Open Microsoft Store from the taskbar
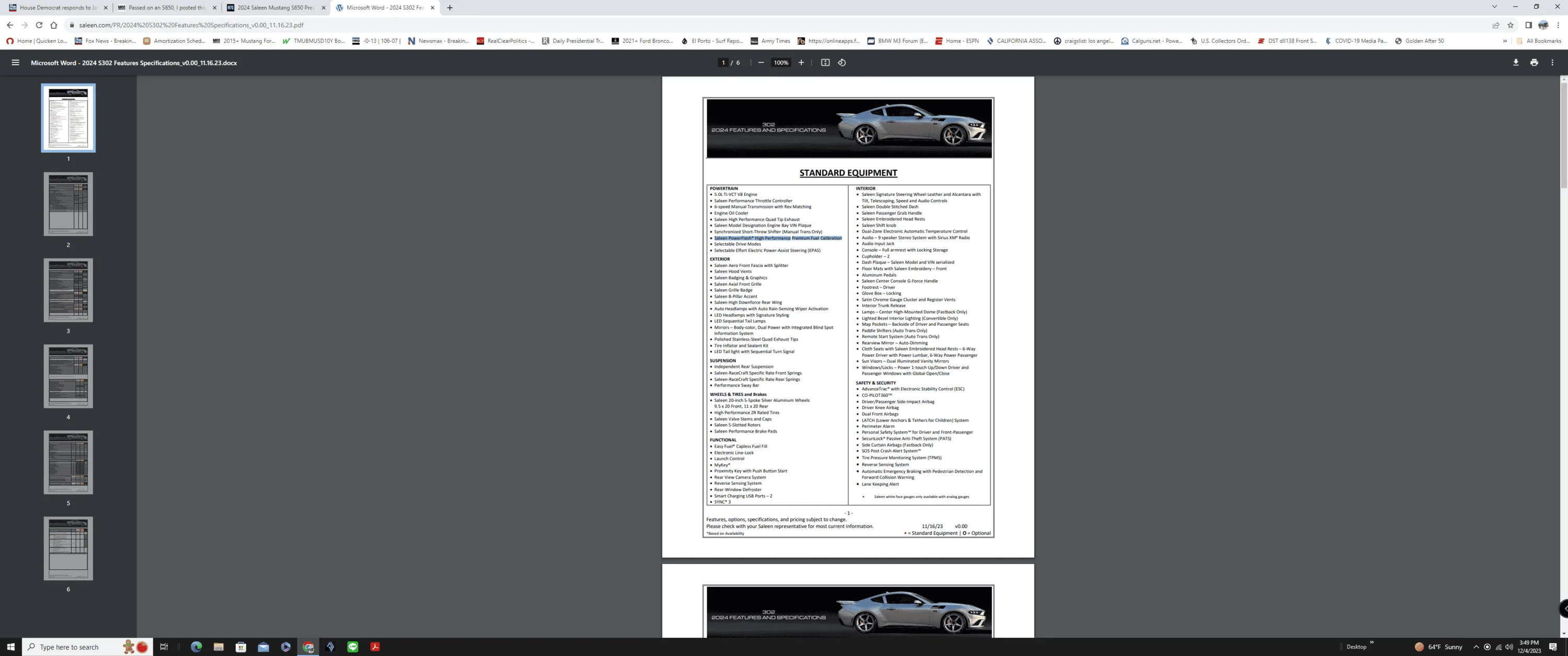The height and width of the screenshot is (656, 1568). pos(241,647)
